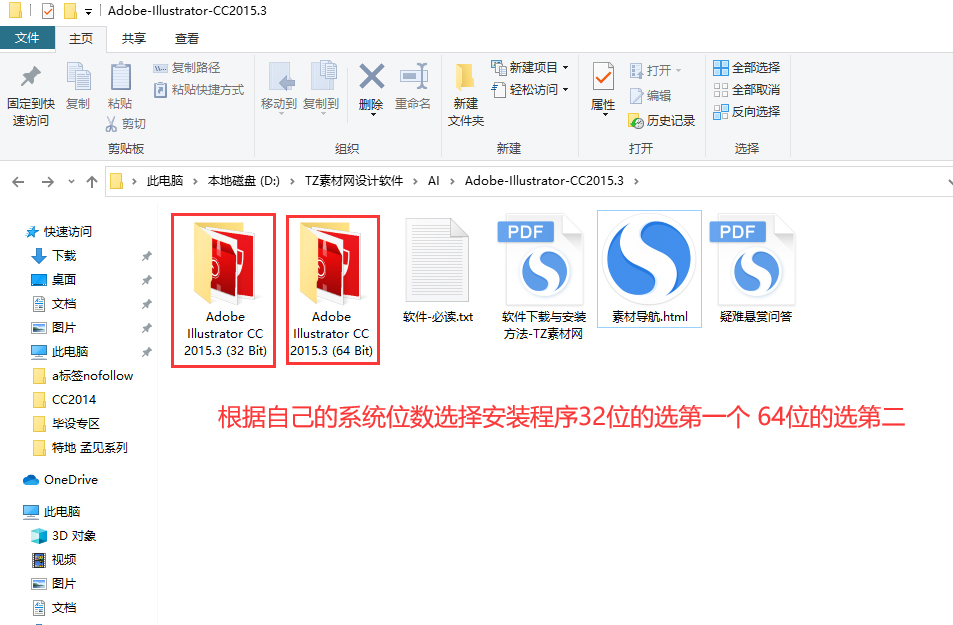Screen dimensions: 953x625
Task: Create a New folder via ribbon
Action: 466,95
